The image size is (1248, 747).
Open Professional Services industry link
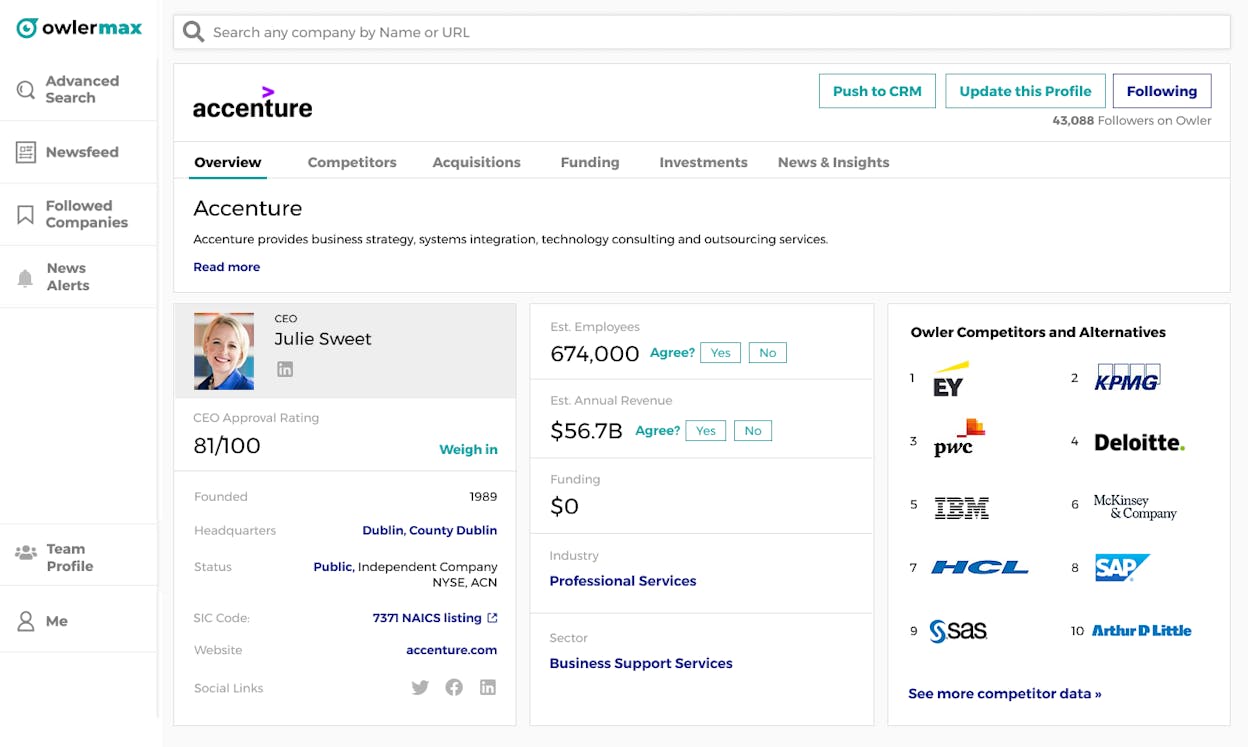[623, 581]
